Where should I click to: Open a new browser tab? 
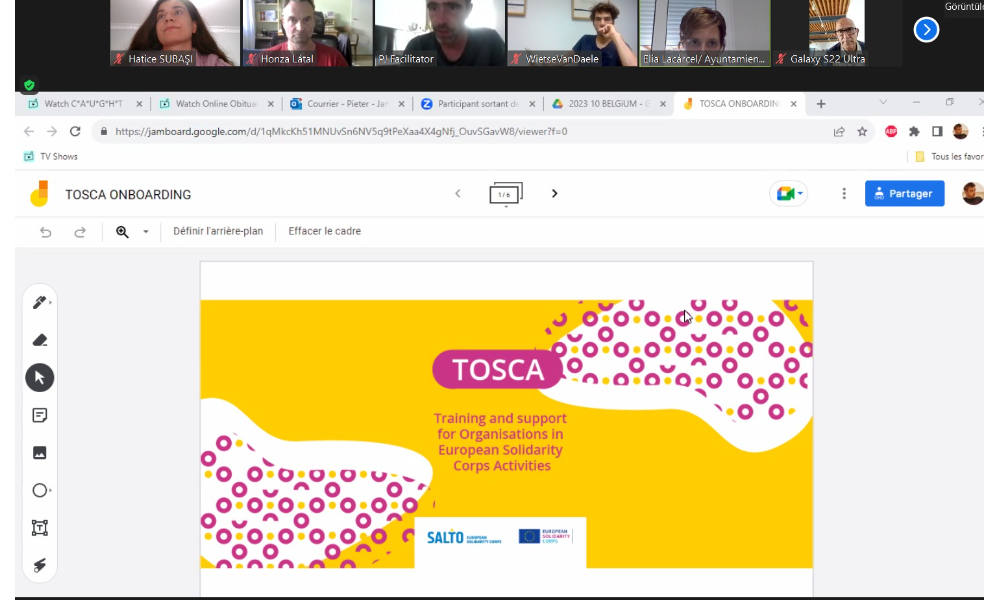(x=821, y=104)
